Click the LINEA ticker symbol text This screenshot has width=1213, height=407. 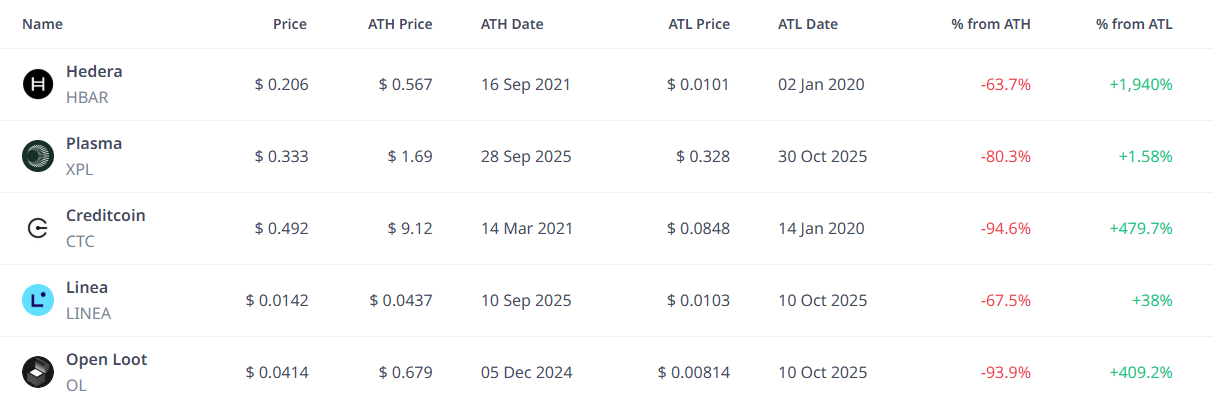pyautogui.click(x=88, y=314)
